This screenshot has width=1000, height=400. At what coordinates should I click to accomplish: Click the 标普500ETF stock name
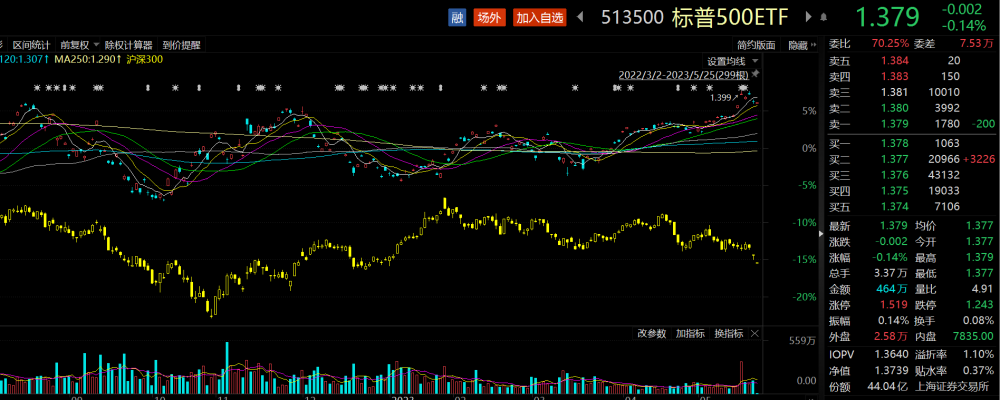(730, 18)
